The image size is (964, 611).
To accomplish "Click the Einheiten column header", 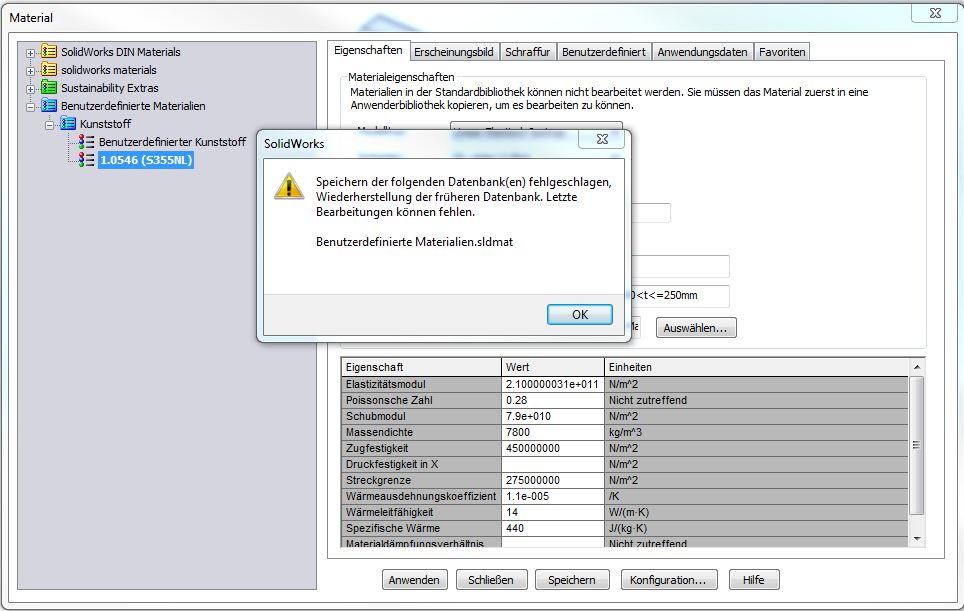I will [756, 367].
